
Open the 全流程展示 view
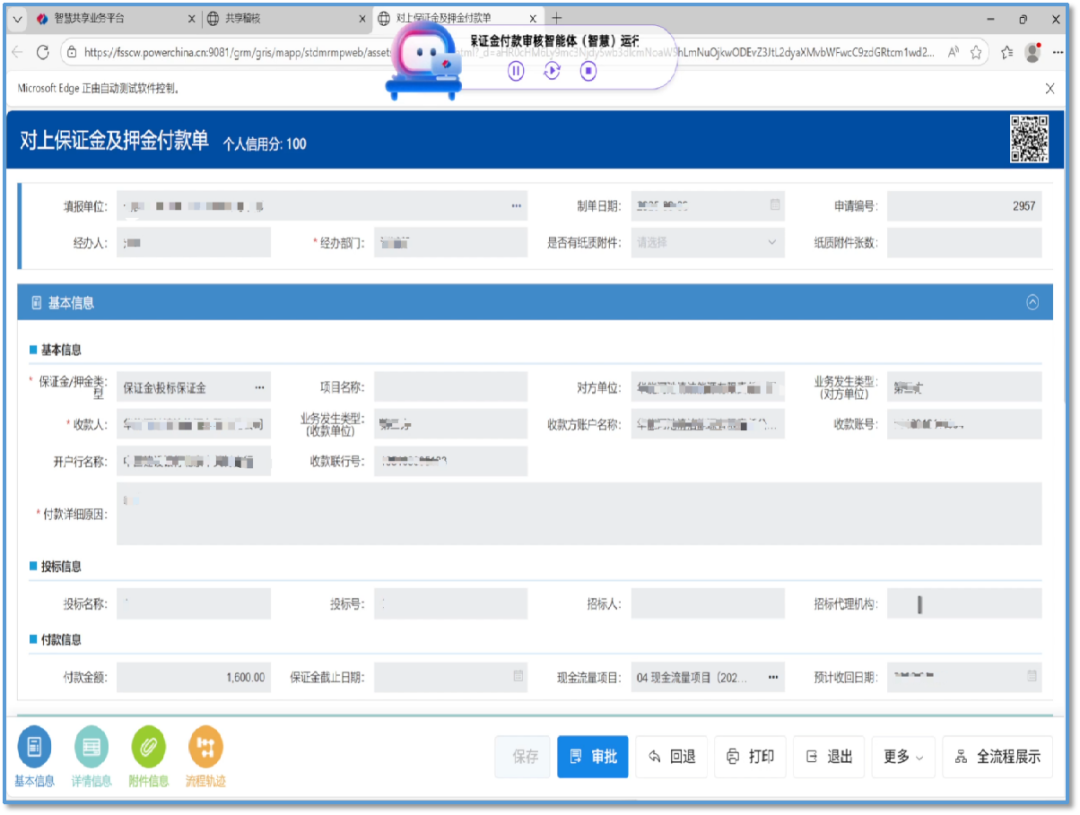point(997,756)
